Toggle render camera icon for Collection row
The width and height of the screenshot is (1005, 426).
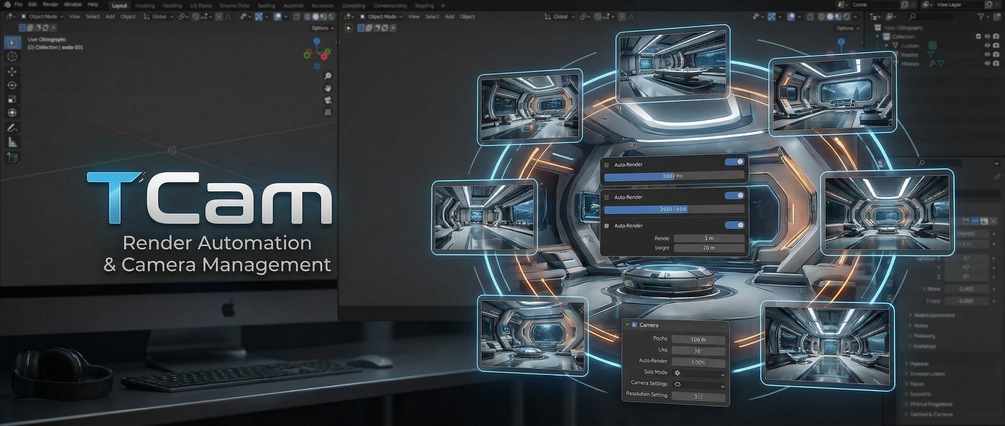tap(996, 37)
